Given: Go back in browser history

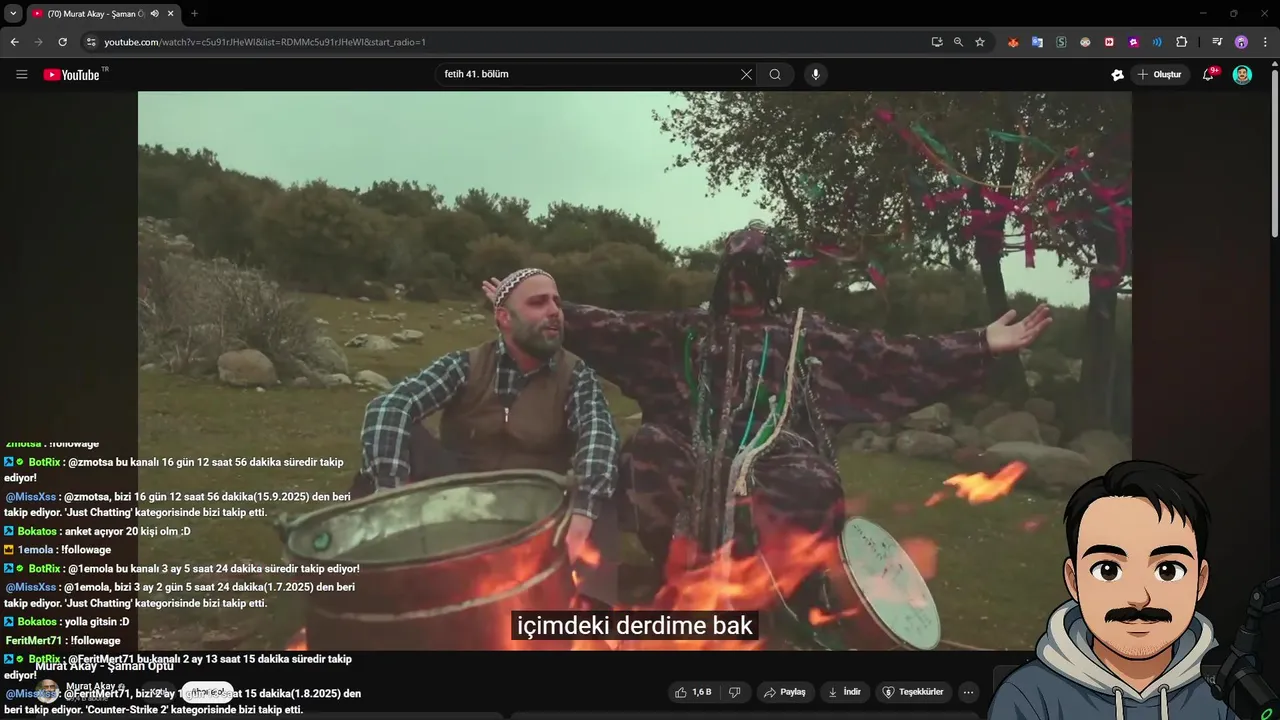Looking at the screenshot, I should point(15,42).
